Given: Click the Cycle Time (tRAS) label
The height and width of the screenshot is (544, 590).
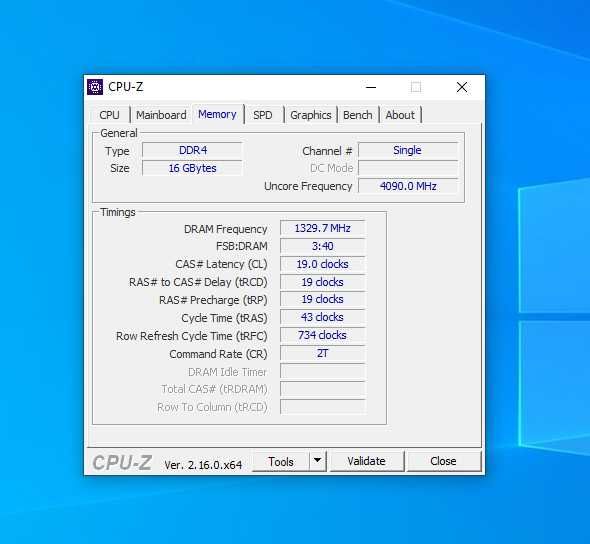Looking at the screenshot, I should pos(224,318).
